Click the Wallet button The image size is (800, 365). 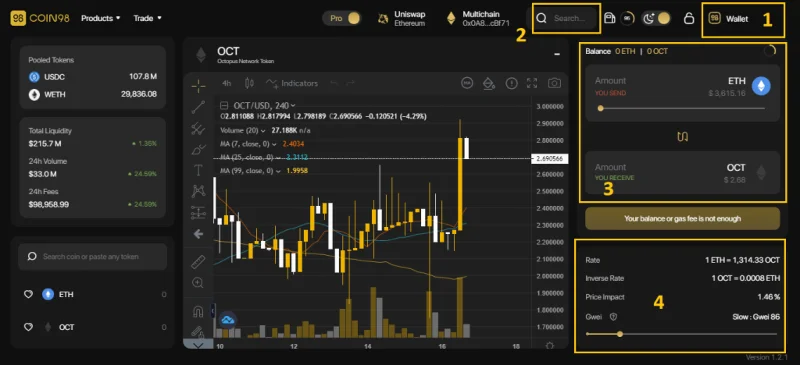(x=729, y=19)
